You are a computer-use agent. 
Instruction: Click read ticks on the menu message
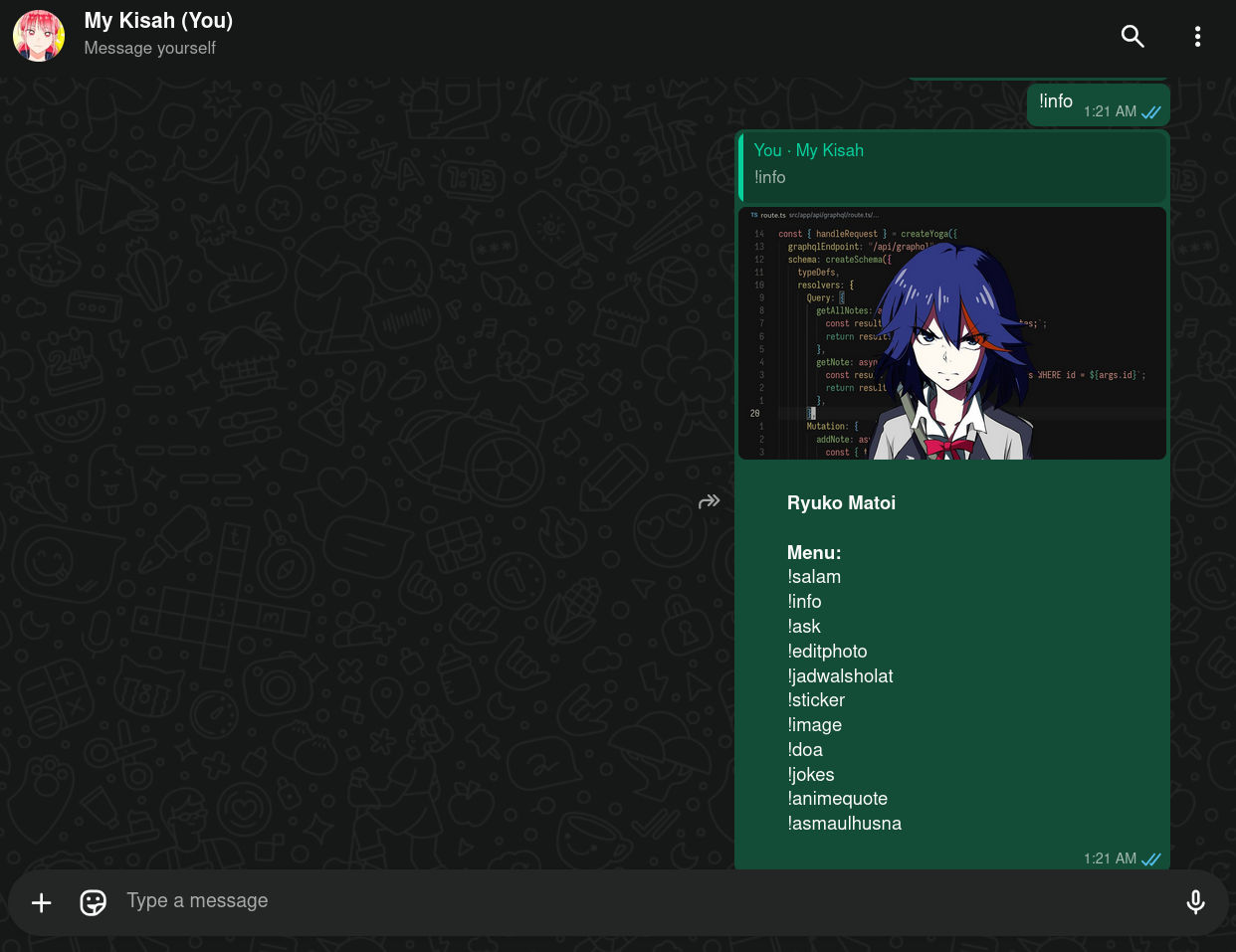tap(1151, 859)
